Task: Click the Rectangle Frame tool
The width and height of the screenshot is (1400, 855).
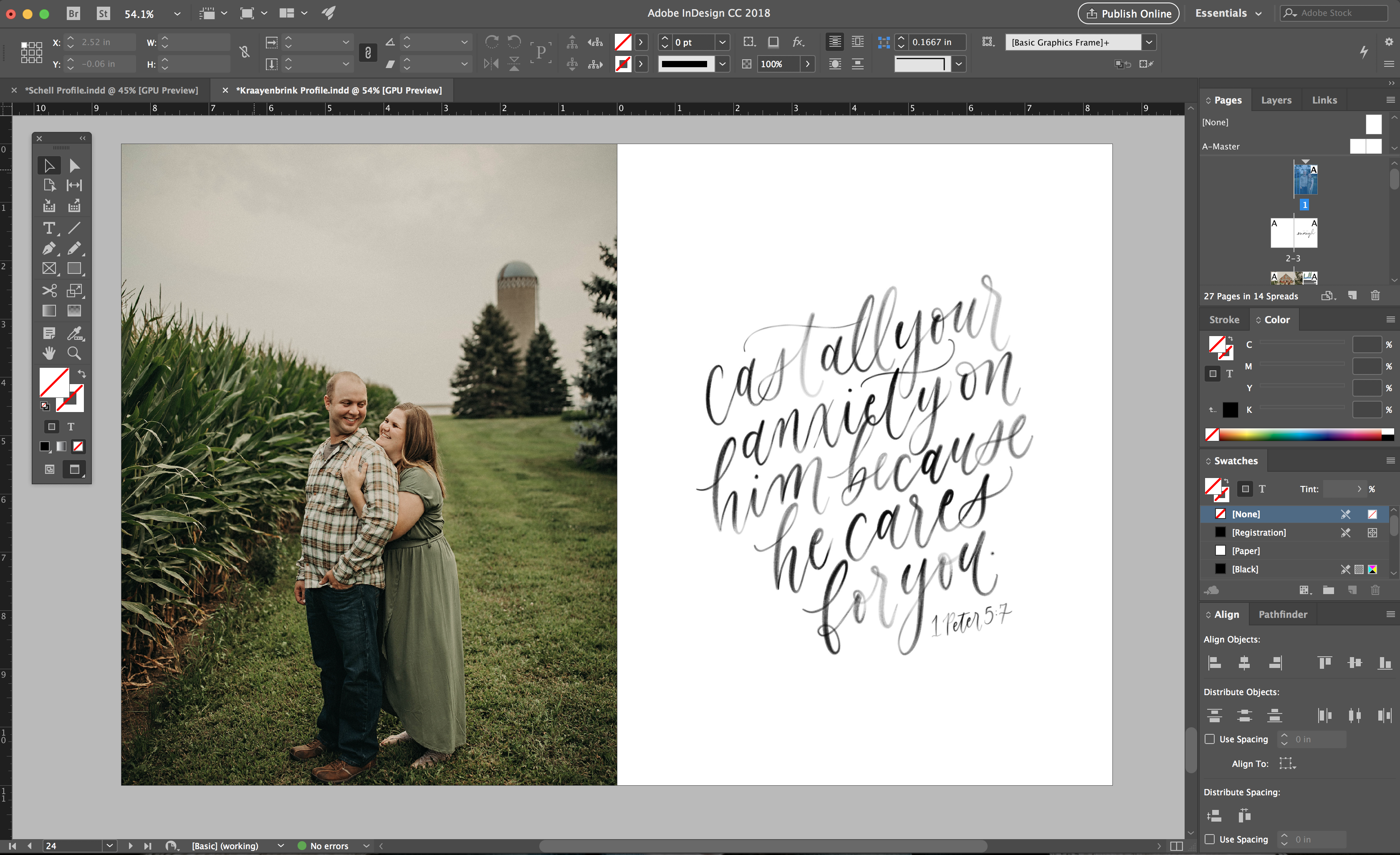Action: point(49,268)
